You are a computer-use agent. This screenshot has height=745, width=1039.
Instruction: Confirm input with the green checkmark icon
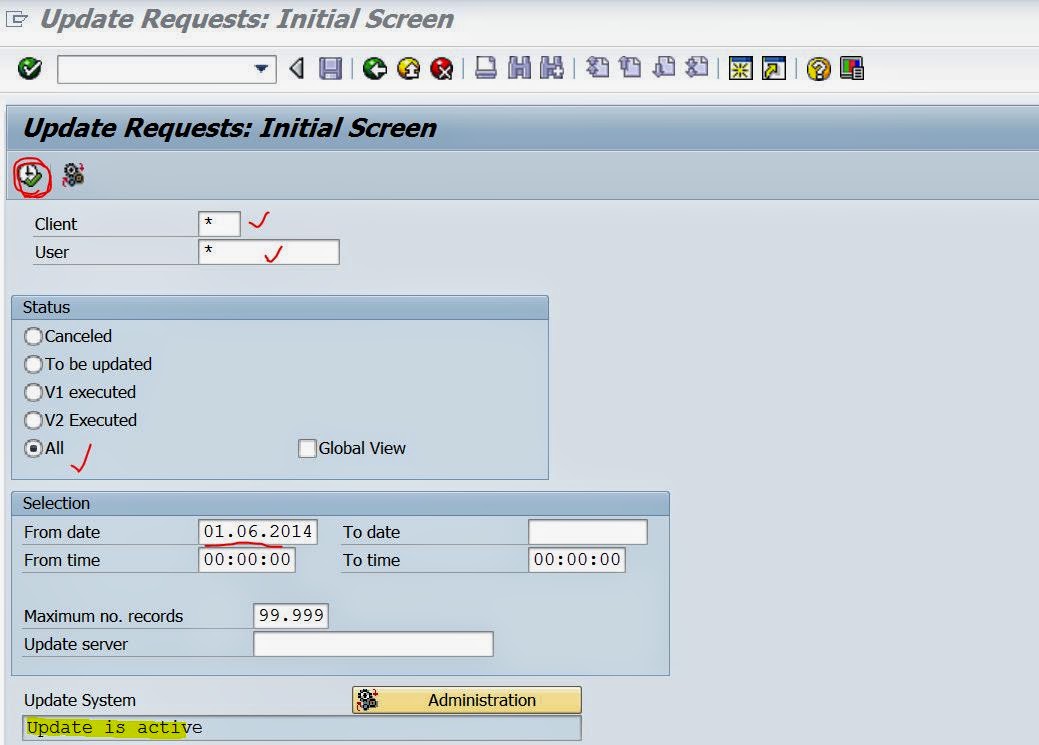(x=30, y=69)
